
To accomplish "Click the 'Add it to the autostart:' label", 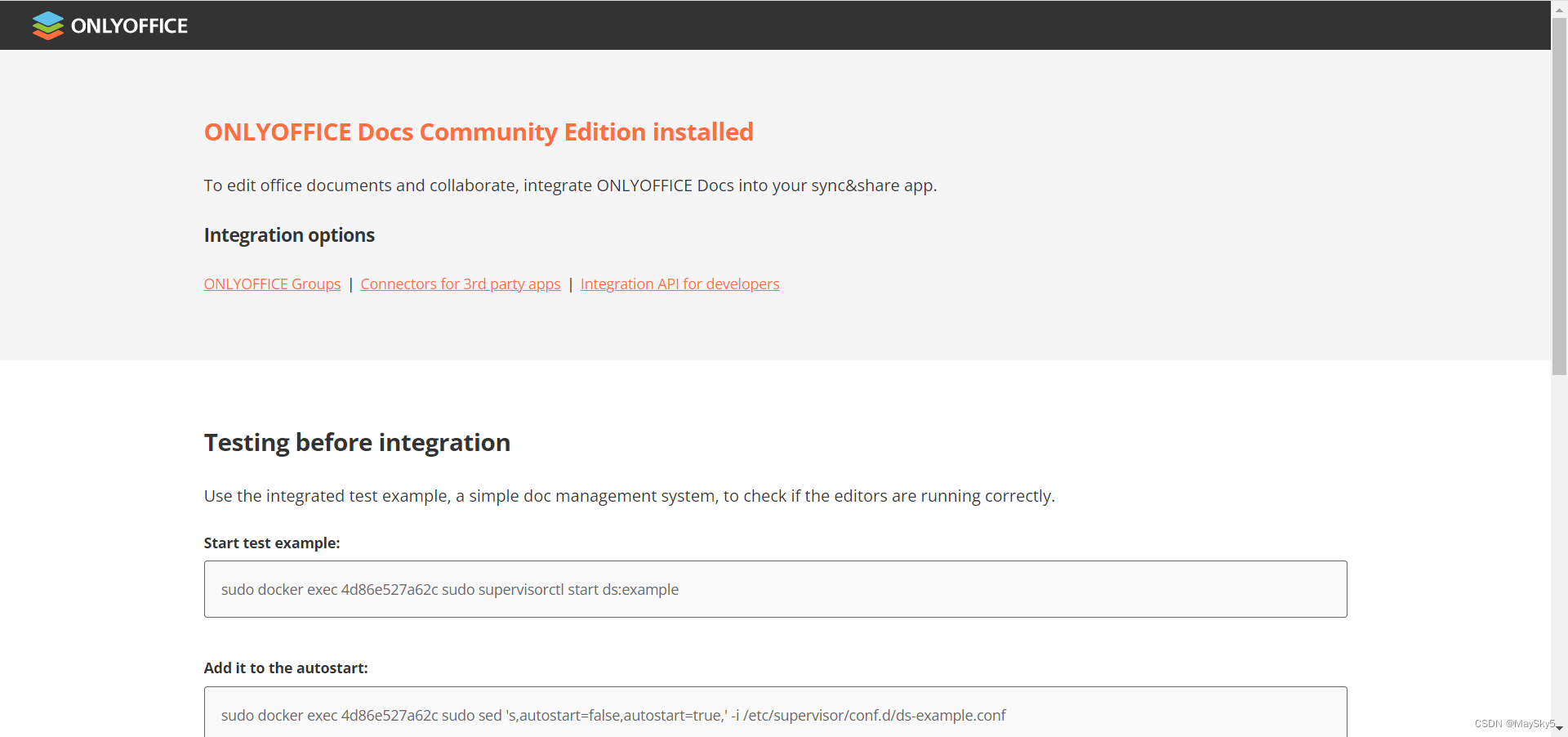I will [x=286, y=668].
